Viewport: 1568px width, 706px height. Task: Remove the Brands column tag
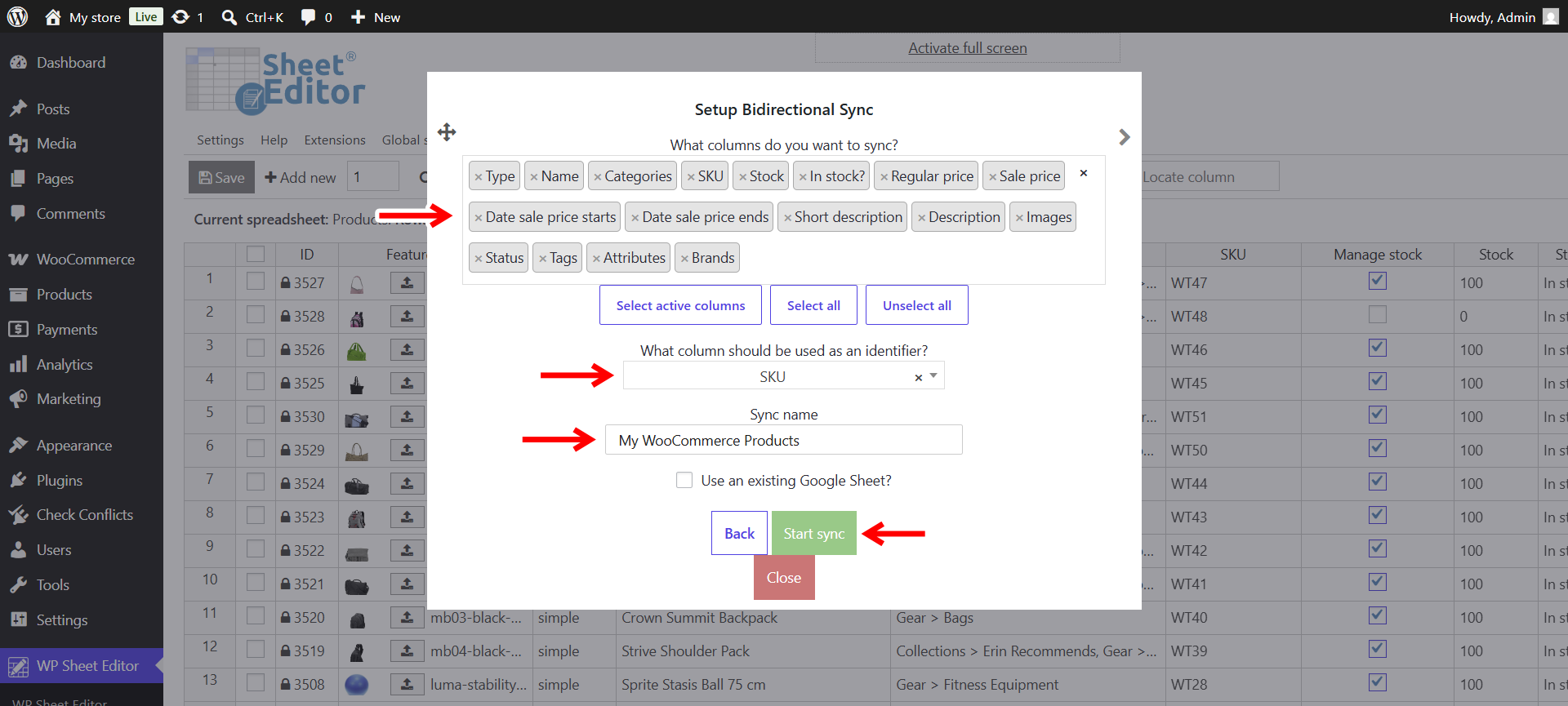click(x=684, y=259)
